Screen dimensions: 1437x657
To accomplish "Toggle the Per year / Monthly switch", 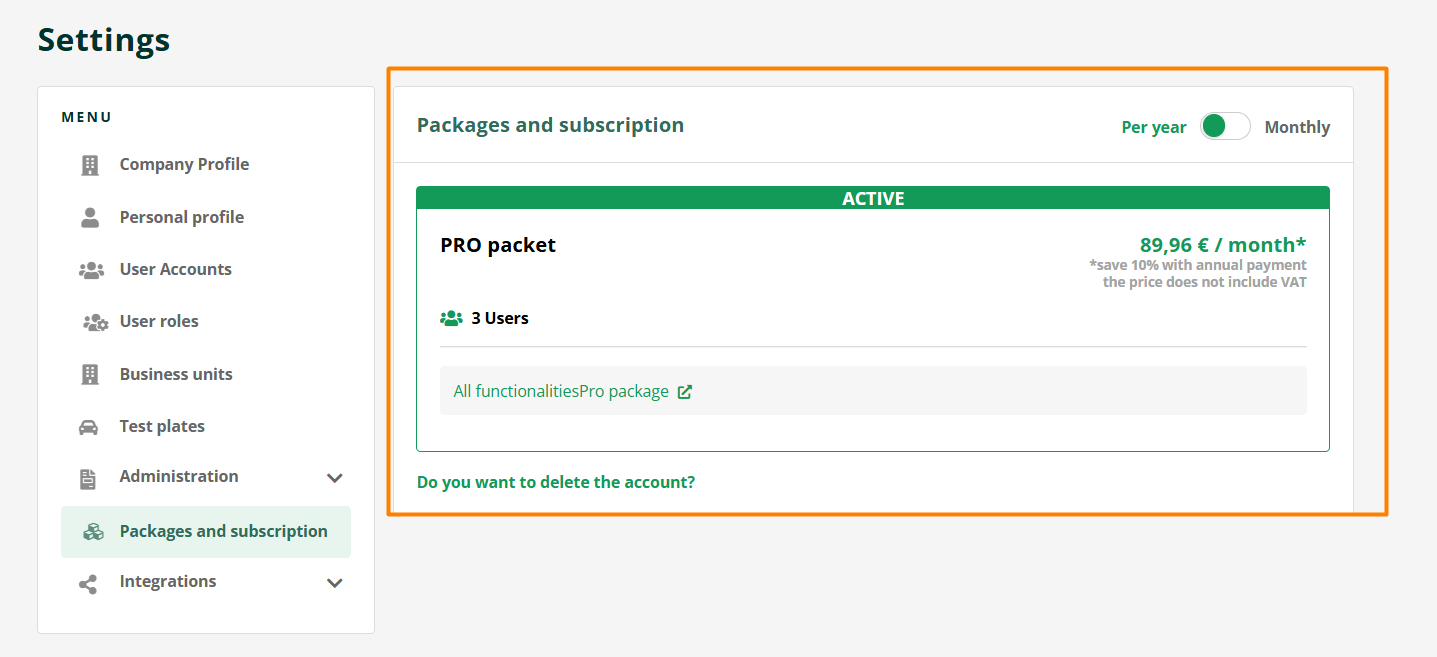I will pos(1225,126).
